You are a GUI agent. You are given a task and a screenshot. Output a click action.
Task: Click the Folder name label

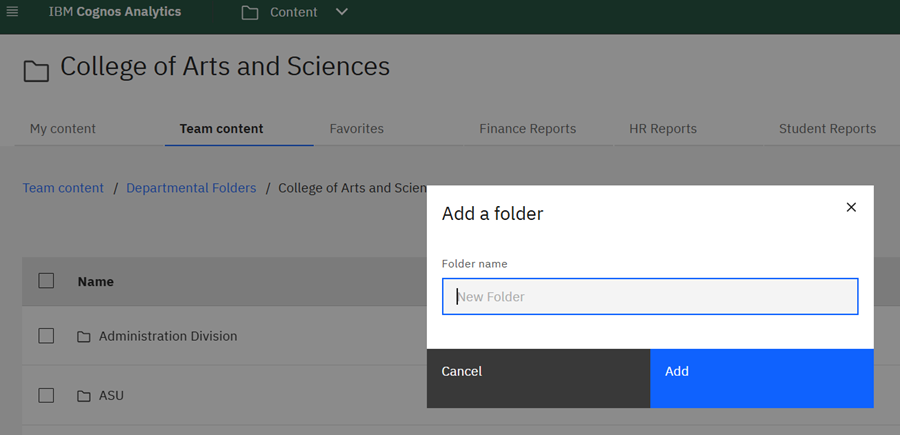click(475, 264)
